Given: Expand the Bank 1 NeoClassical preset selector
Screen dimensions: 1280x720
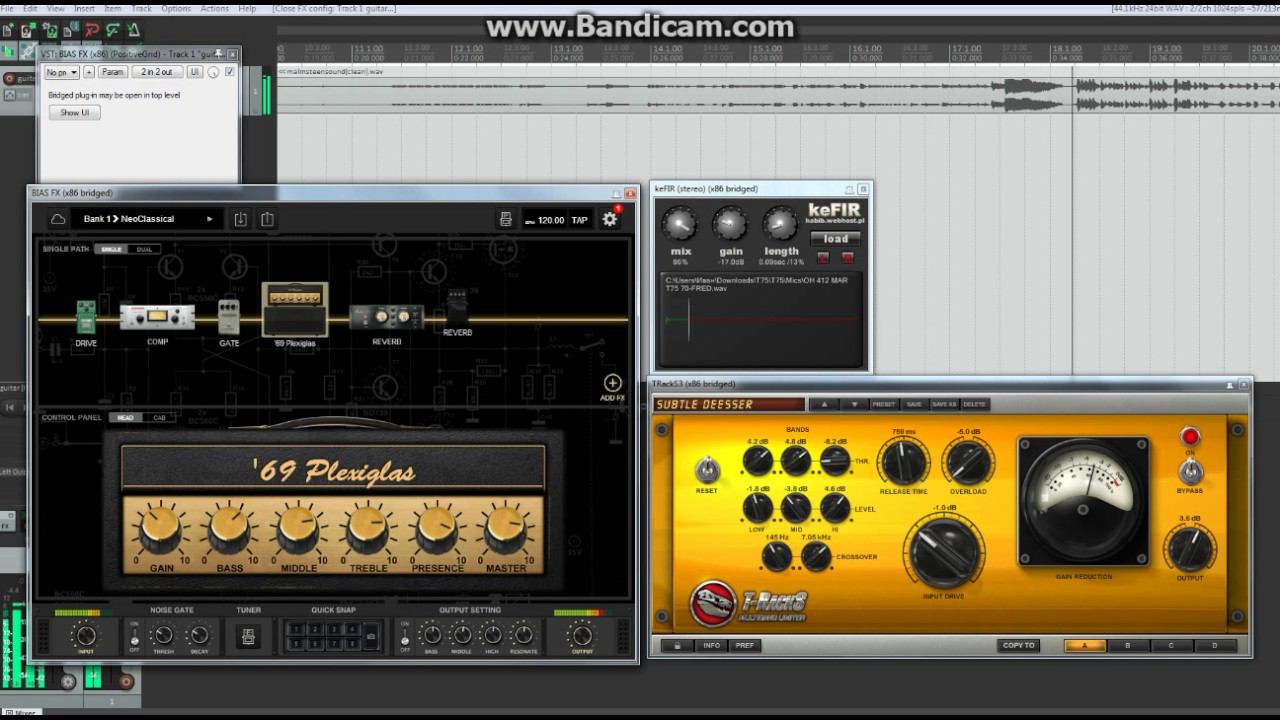Looking at the screenshot, I should [148, 219].
